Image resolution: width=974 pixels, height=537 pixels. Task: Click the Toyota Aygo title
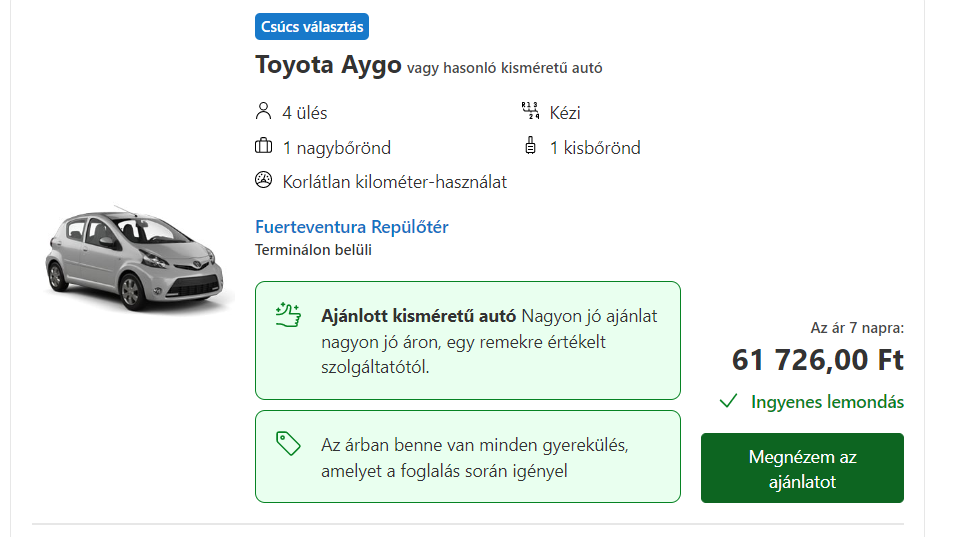pos(328,65)
